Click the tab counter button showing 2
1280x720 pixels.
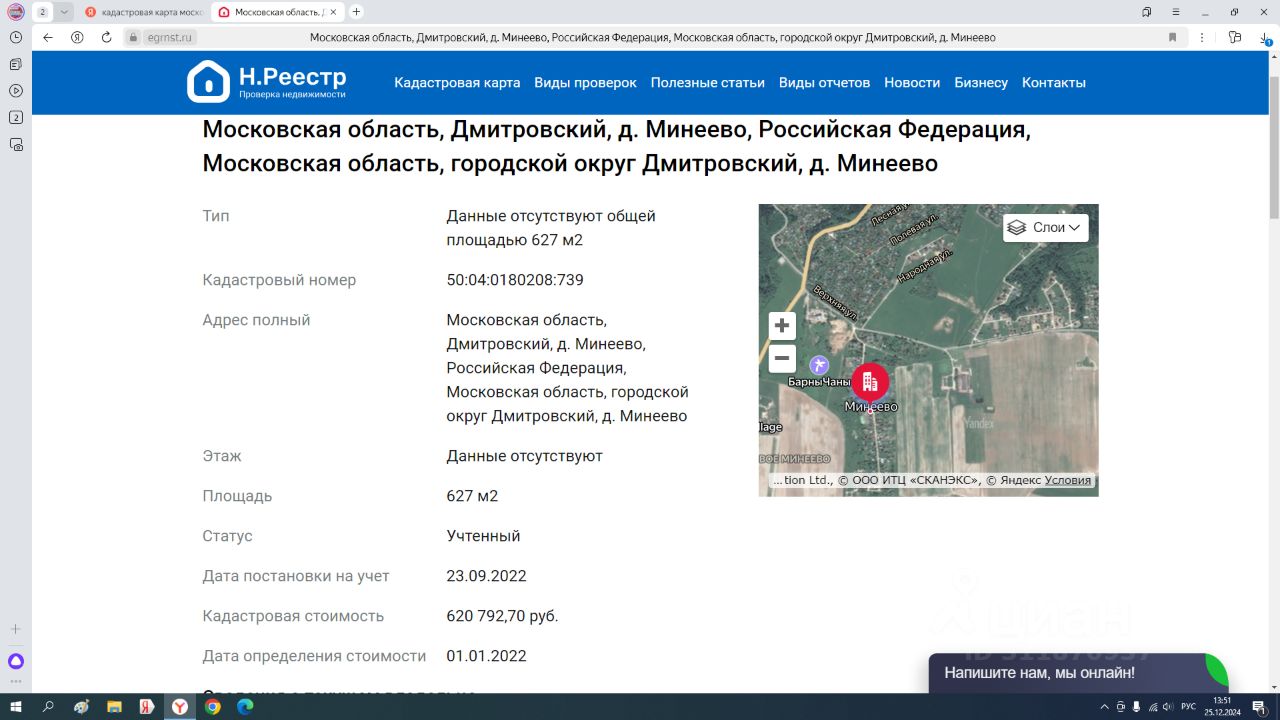coord(43,12)
